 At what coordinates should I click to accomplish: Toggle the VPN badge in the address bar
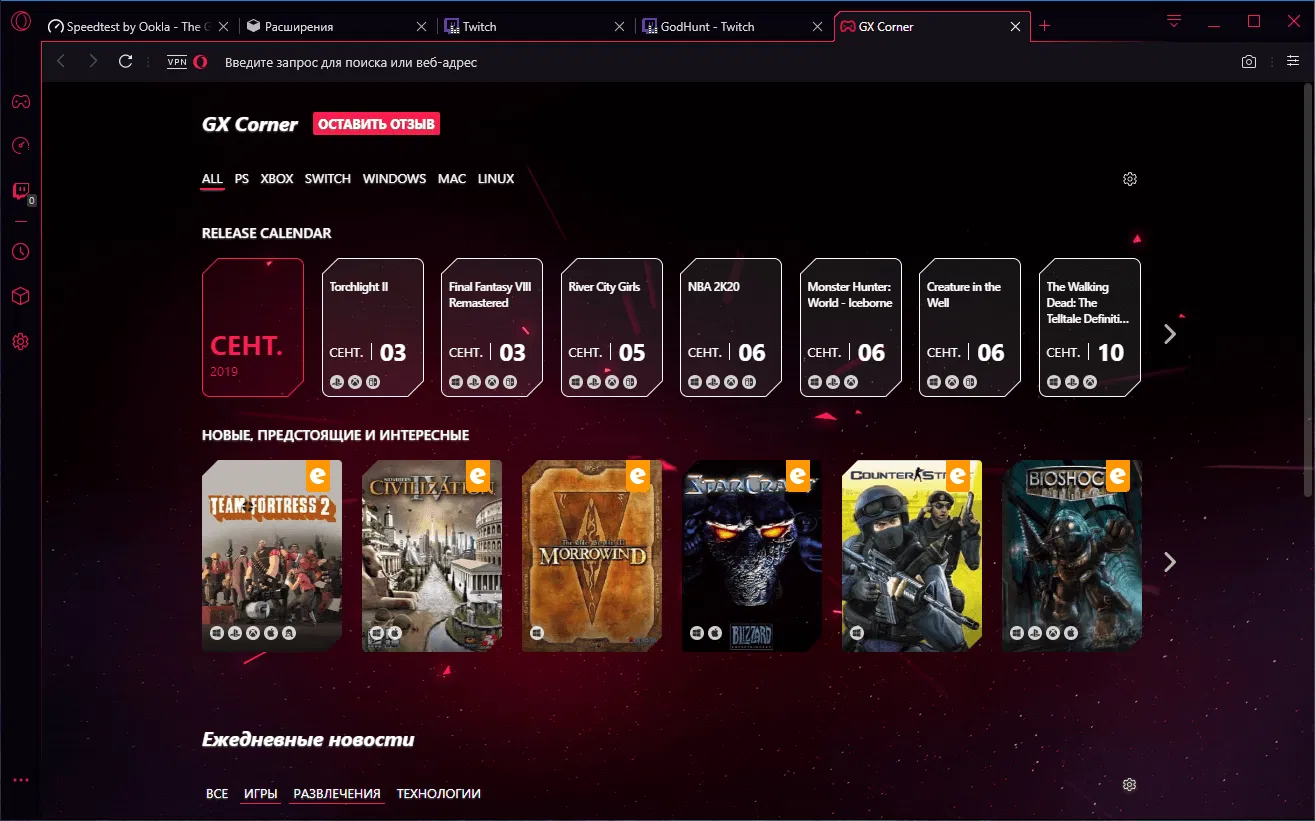tap(177, 62)
